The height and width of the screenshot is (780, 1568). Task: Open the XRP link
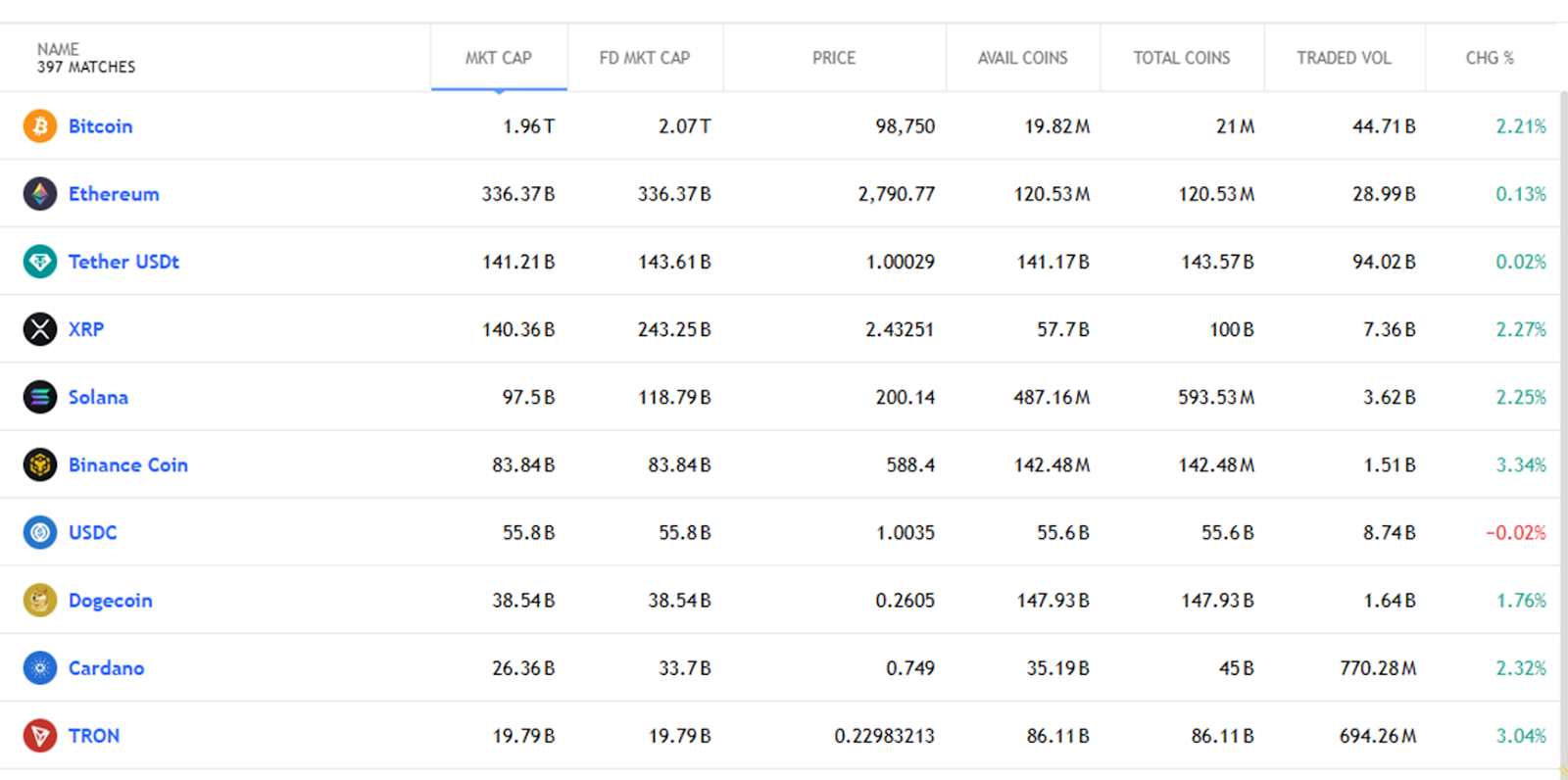click(x=86, y=329)
